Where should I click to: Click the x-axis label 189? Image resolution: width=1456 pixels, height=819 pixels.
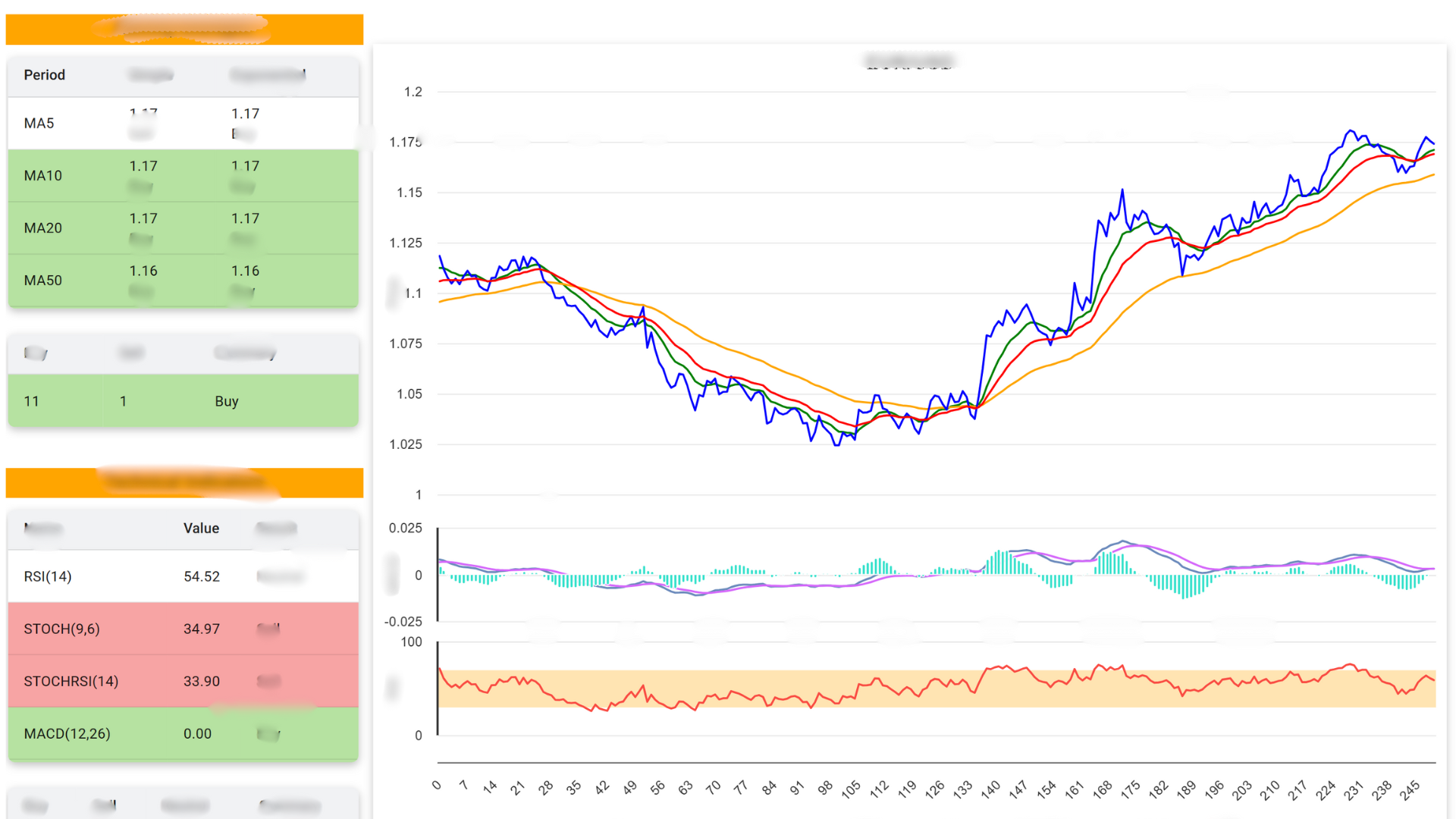click(x=1186, y=789)
